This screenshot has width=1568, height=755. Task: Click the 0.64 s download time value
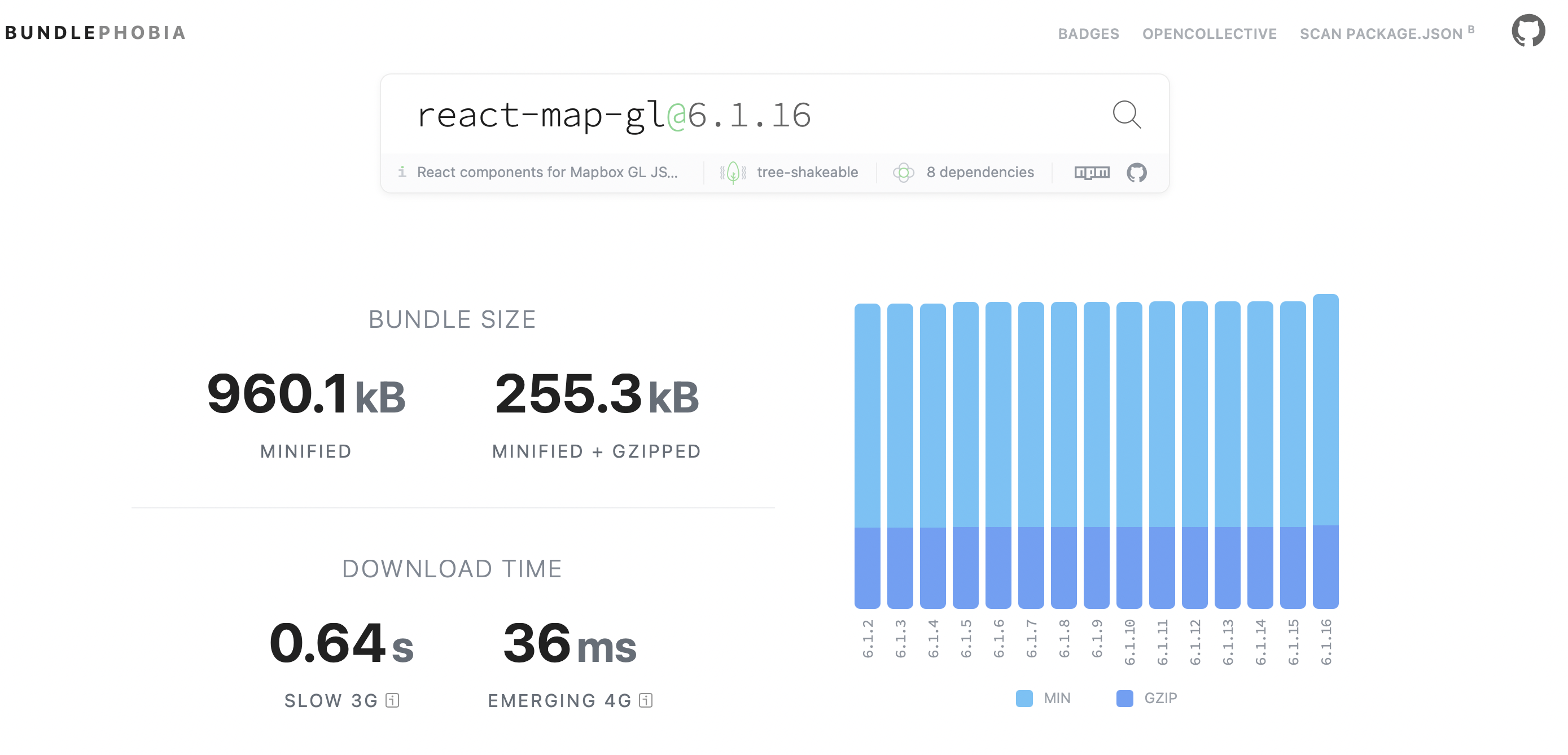(x=341, y=644)
